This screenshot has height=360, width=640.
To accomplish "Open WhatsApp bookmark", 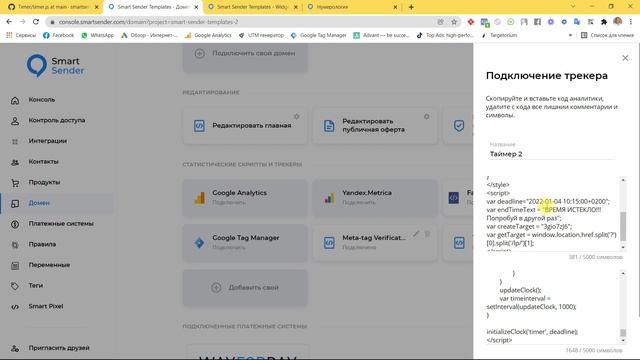I will click(98, 36).
